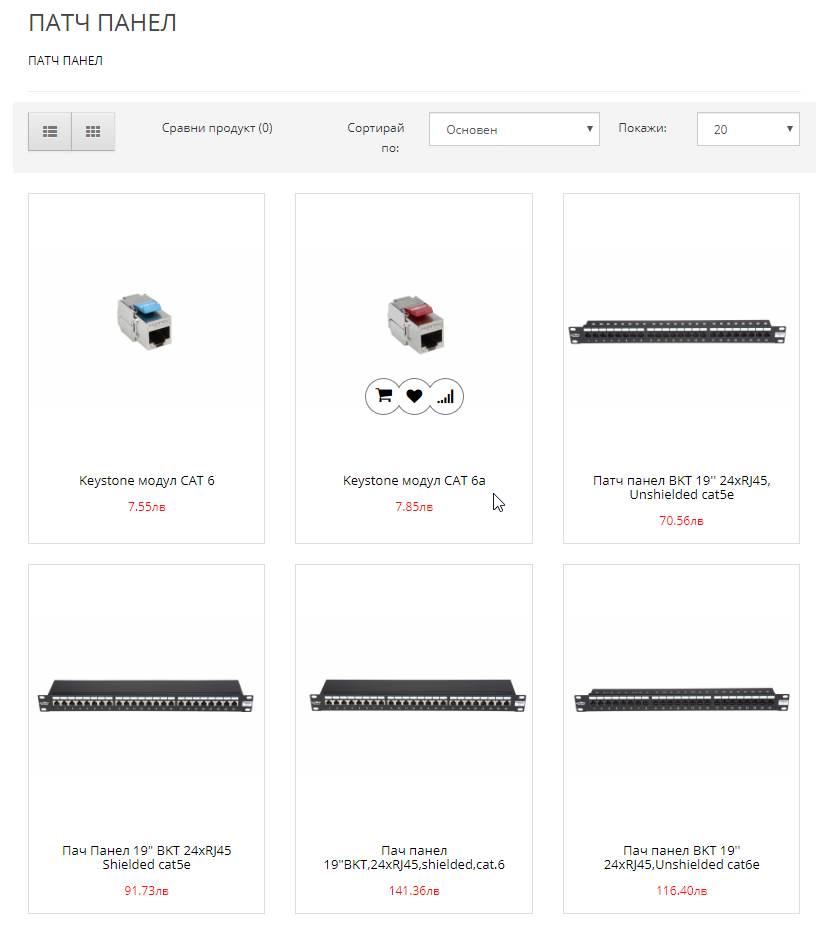Click the red Keystone CAT 6a image
Image resolution: width=826 pixels, height=930 pixels.
click(x=416, y=324)
